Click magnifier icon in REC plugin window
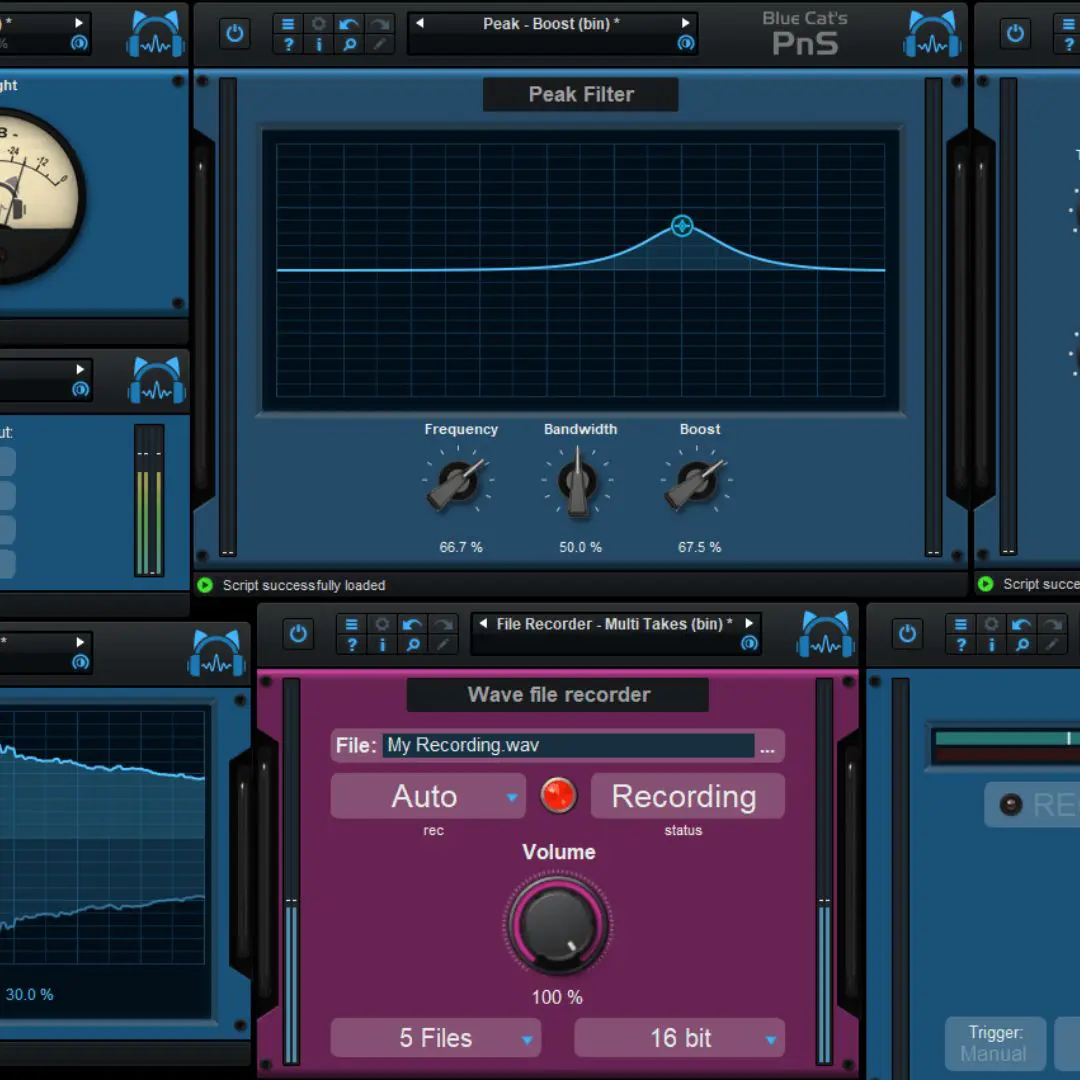Screen dimensions: 1080x1080 1021,645
